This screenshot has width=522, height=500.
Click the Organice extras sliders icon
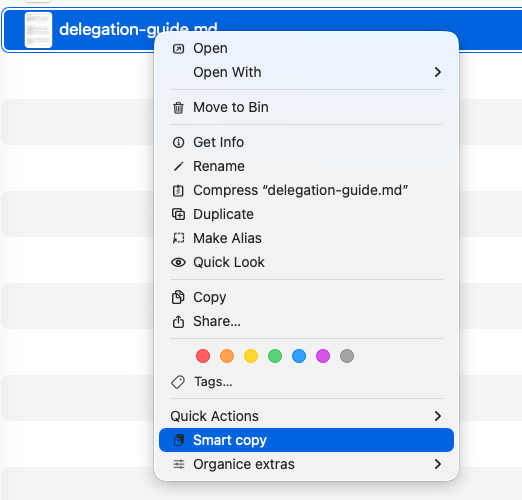179,464
